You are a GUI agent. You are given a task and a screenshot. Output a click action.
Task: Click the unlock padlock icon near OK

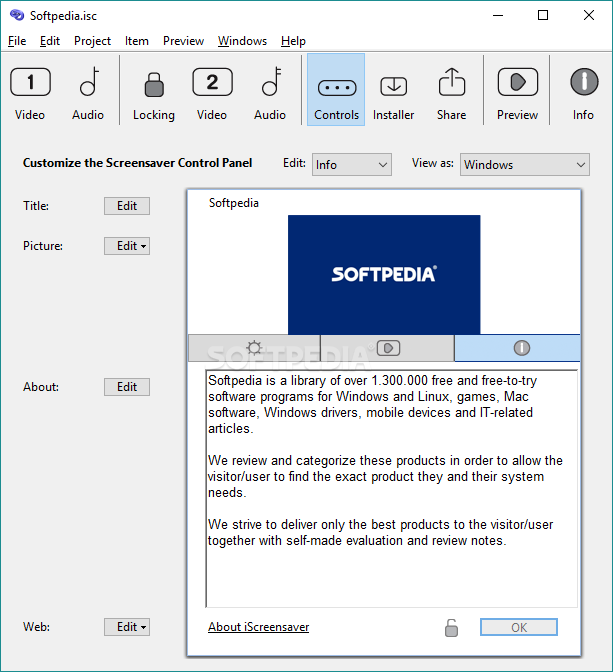(x=451, y=628)
